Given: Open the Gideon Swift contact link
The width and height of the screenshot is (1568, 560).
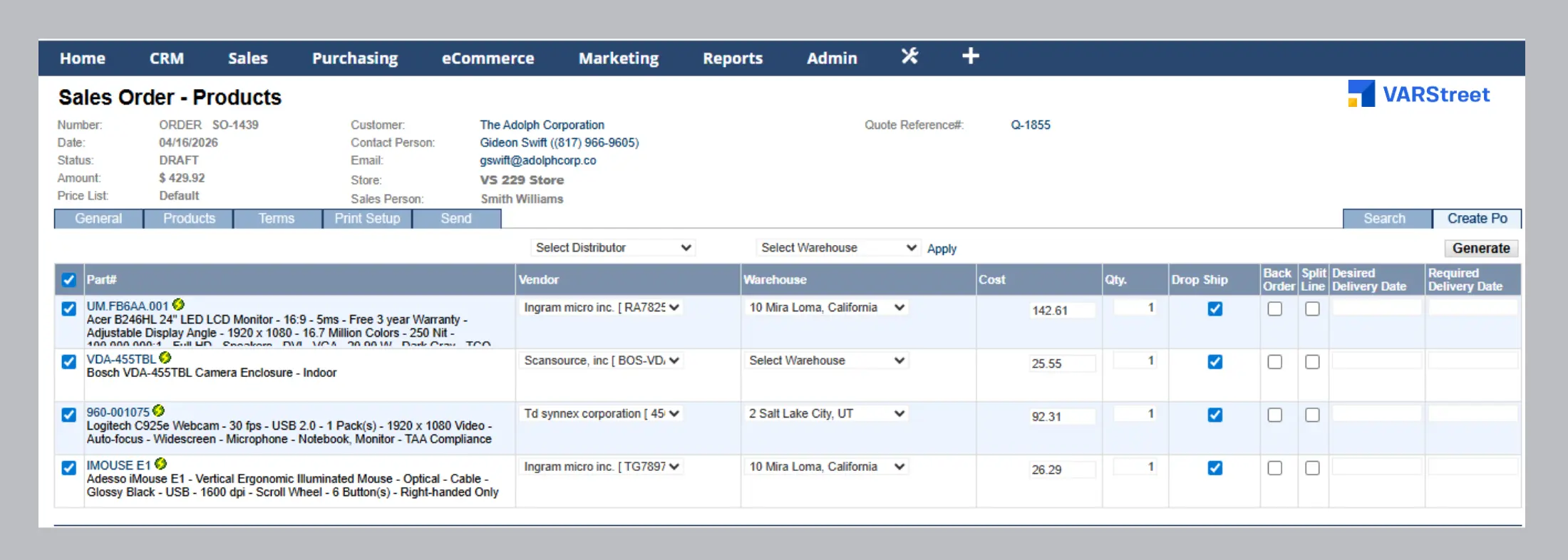Looking at the screenshot, I should [x=559, y=142].
